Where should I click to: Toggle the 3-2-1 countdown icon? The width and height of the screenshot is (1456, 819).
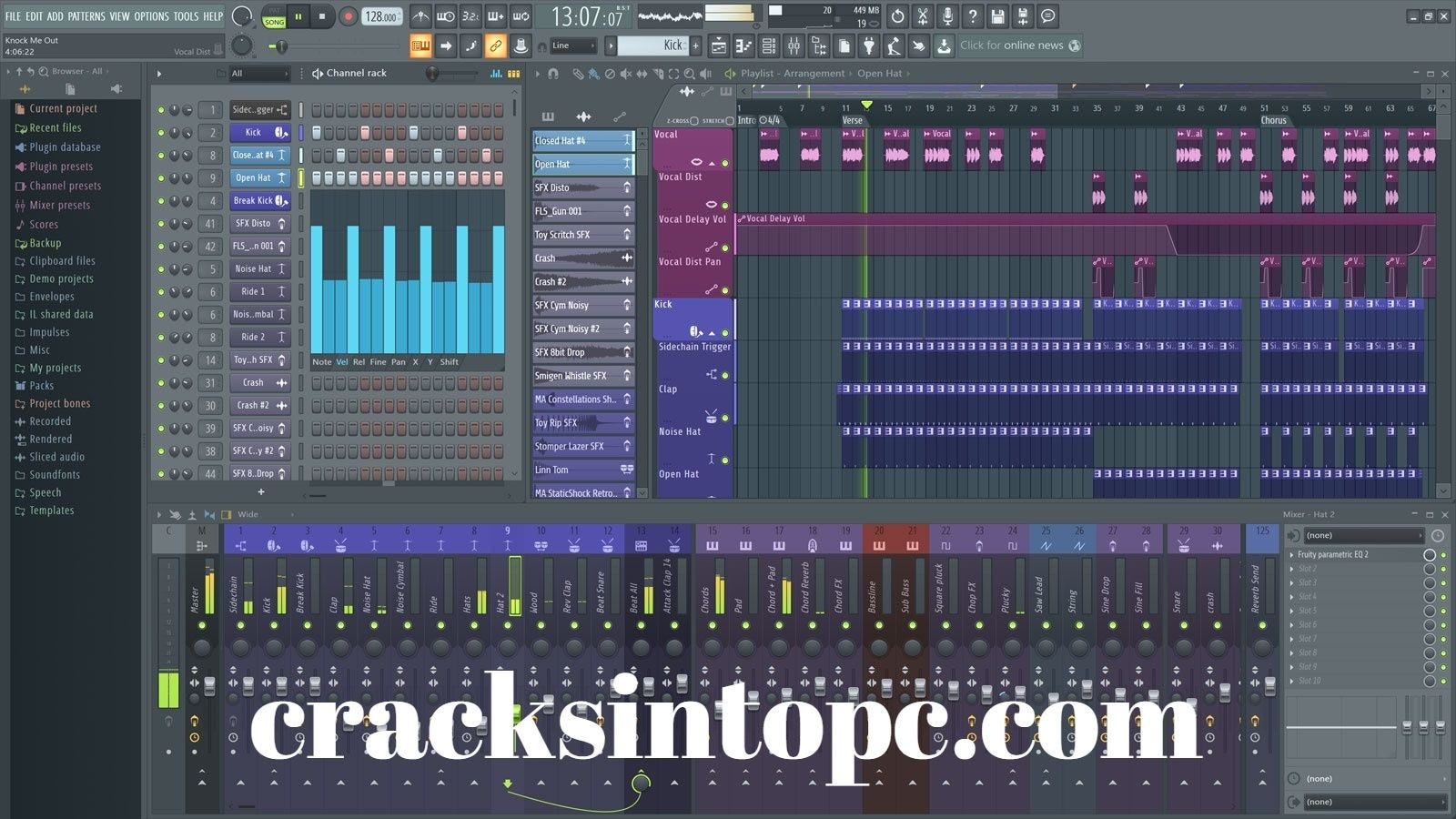click(x=470, y=16)
